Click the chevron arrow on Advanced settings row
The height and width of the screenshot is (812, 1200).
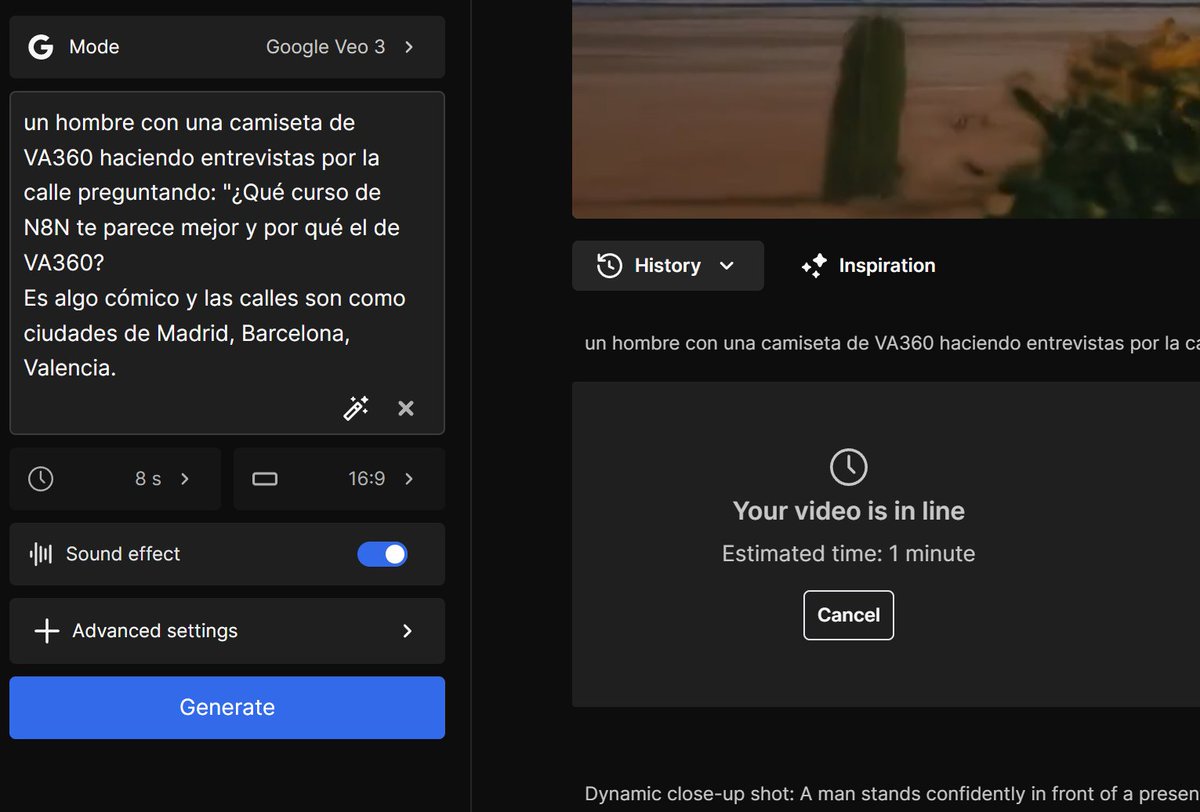(x=407, y=631)
